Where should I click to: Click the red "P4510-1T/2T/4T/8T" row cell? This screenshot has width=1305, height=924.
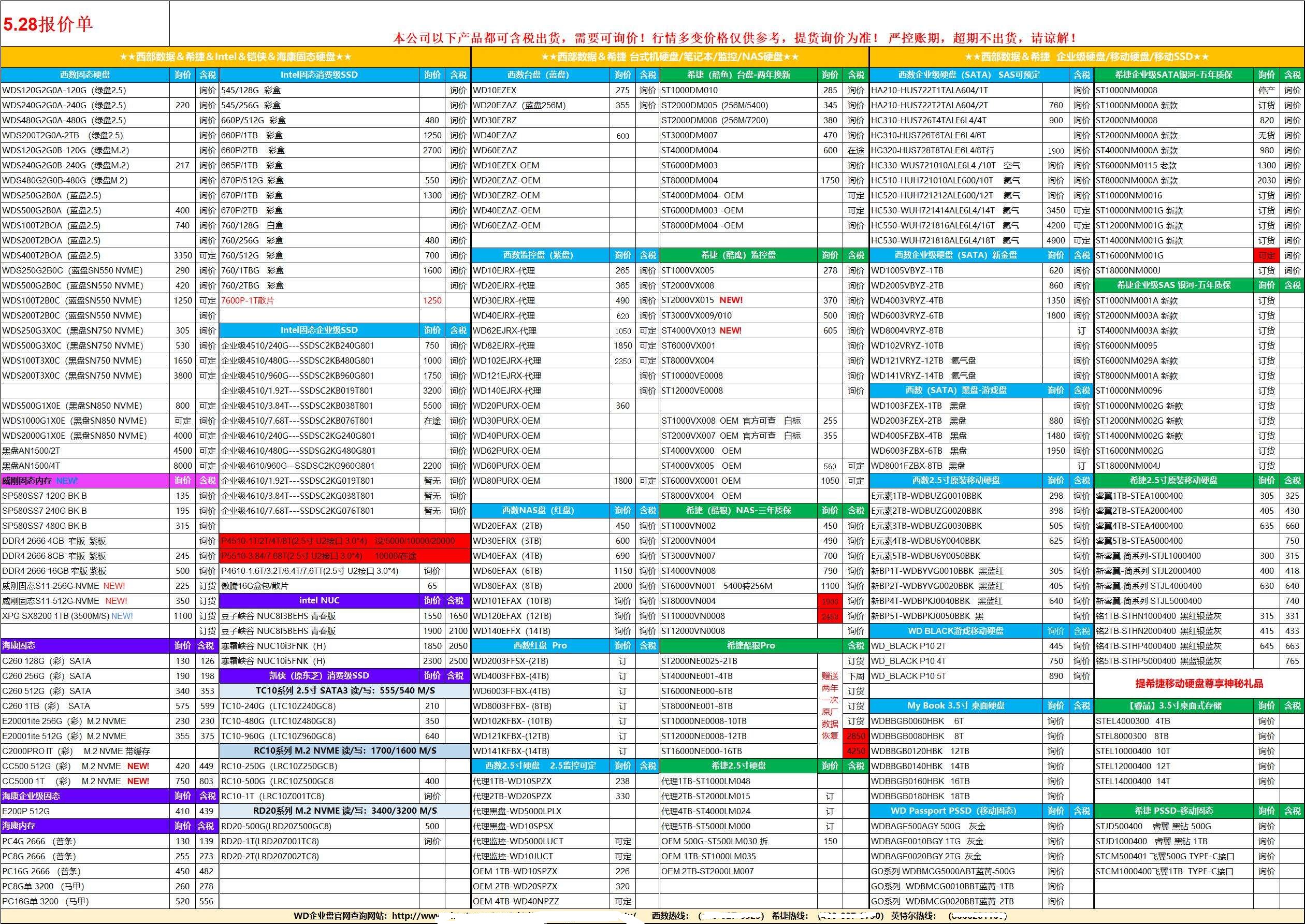point(345,541)
